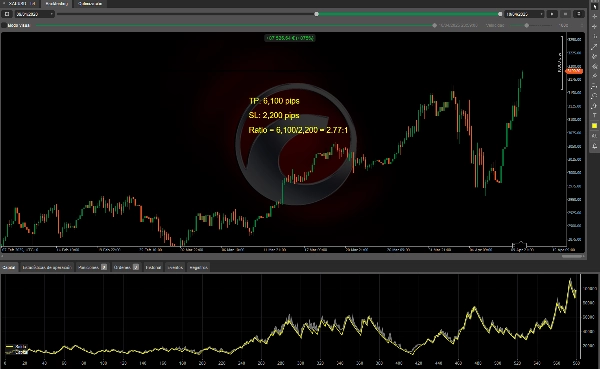Click the green profit label above the chart
The height and width of the screenshot is (369, 600).
pos(290,38)
